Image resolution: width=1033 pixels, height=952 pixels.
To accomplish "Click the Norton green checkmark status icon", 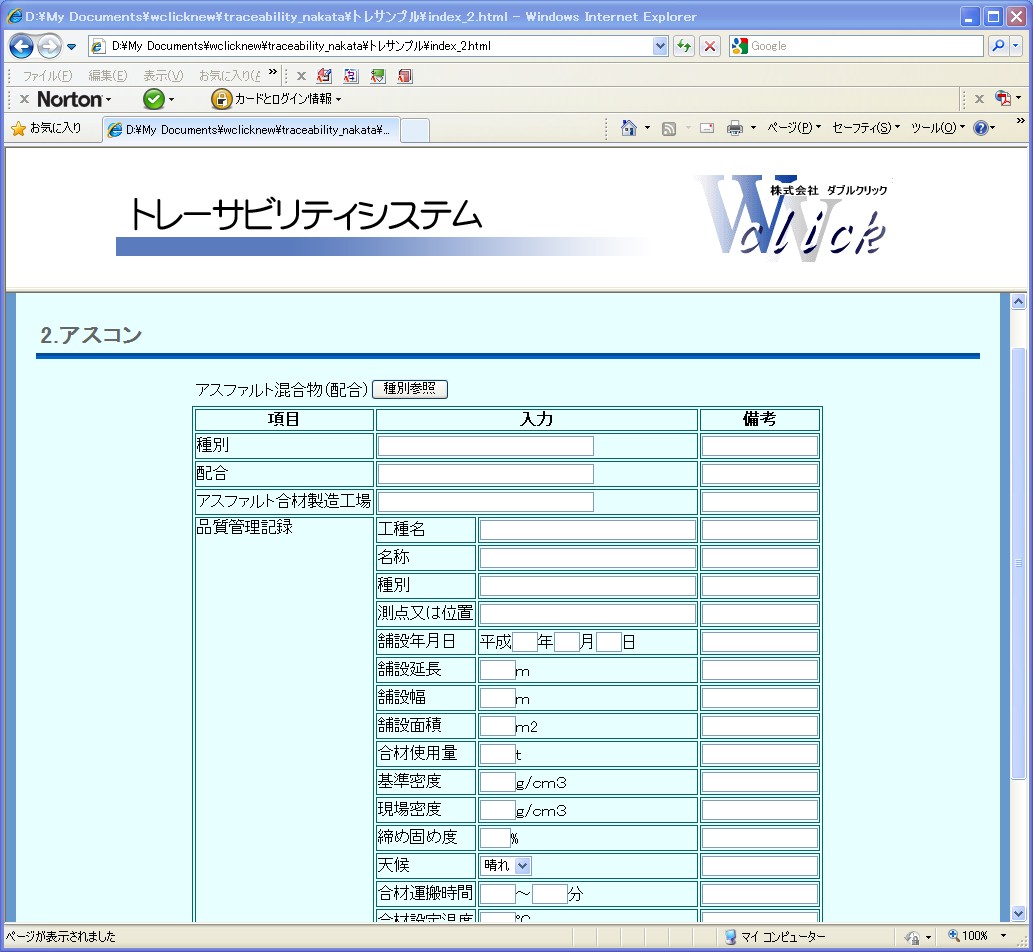I will (x=154, y=99).
